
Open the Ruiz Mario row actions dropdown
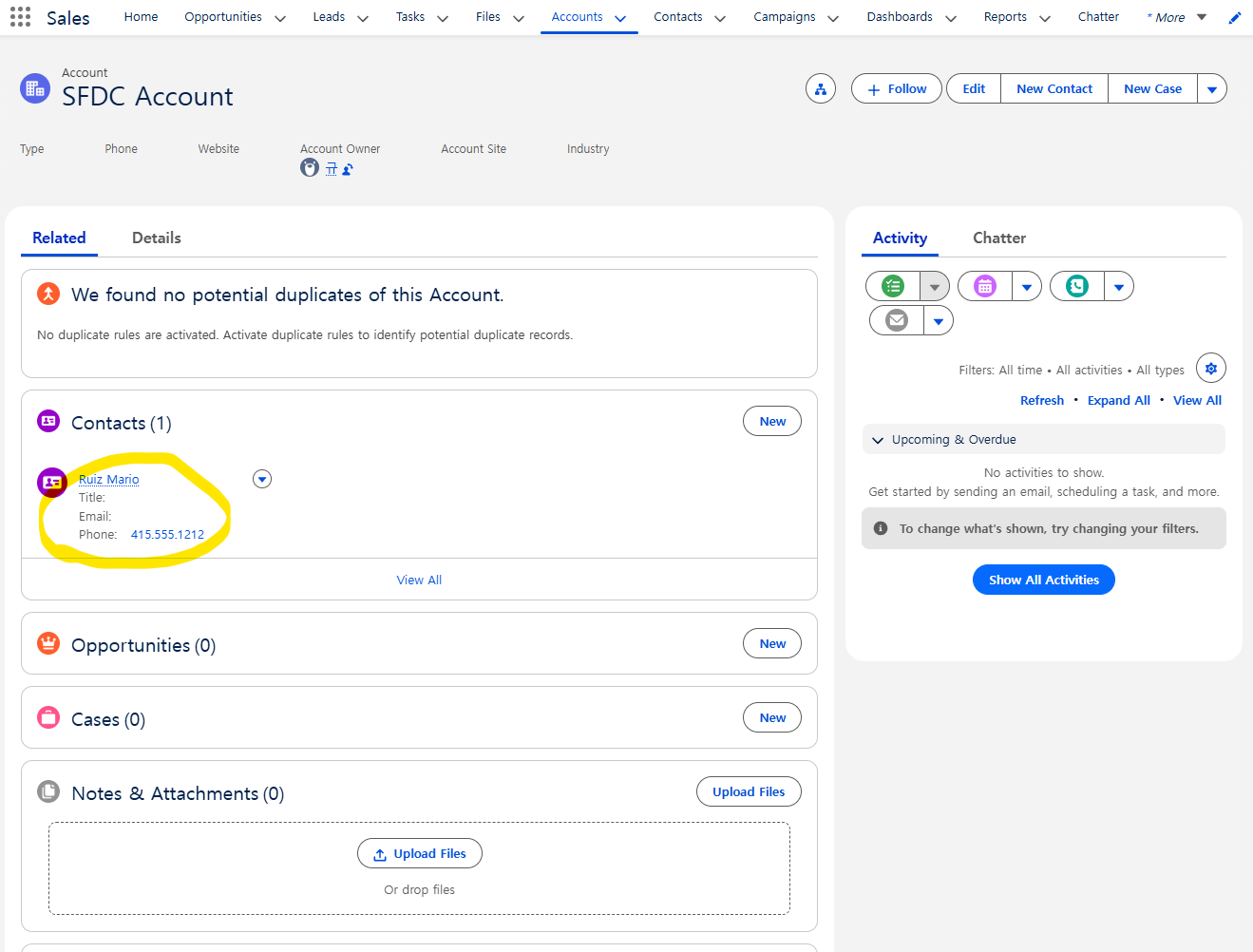[x=262, y=479]
